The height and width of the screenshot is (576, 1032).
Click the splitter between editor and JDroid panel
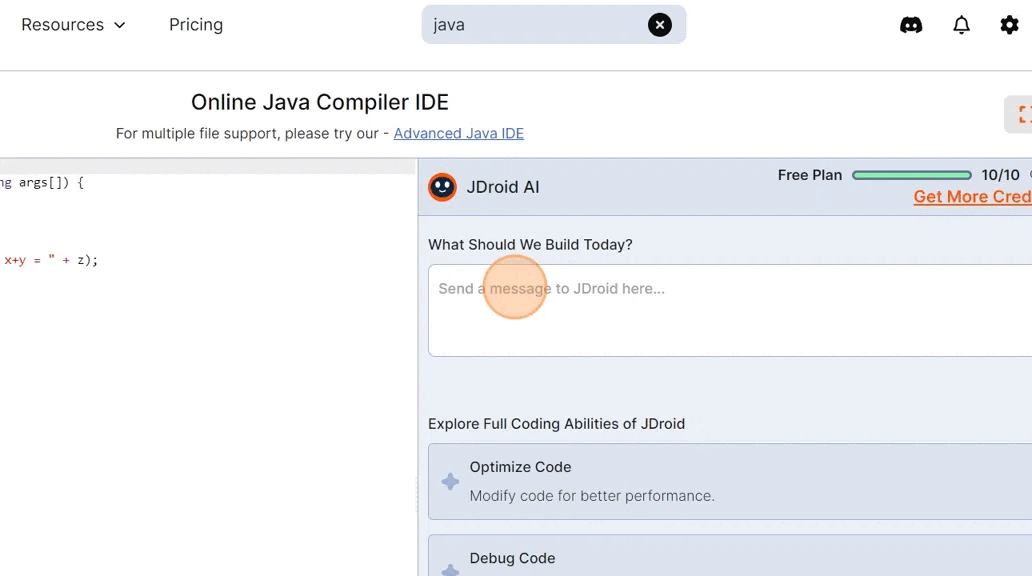coord(418,490)
